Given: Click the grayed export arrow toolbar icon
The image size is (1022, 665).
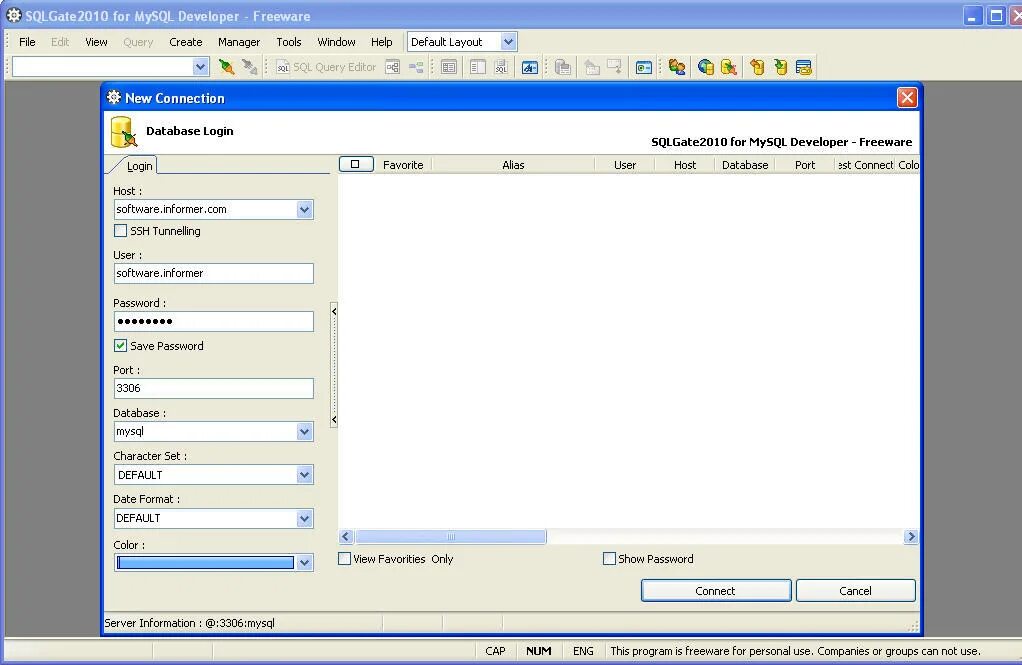Looking at the screenshot, I should (591, 66).
